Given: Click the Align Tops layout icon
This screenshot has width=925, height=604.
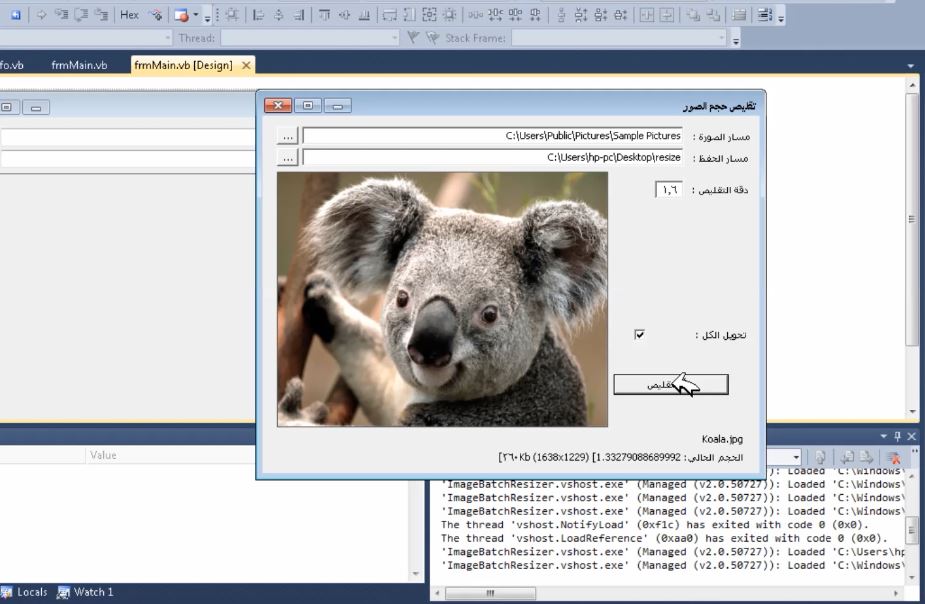Looking at the screenshot, I should 322,15.
